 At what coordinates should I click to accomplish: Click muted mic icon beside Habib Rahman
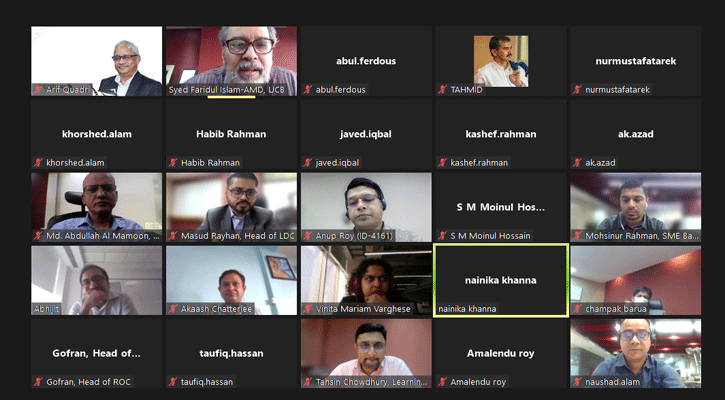tap(173, 163)
